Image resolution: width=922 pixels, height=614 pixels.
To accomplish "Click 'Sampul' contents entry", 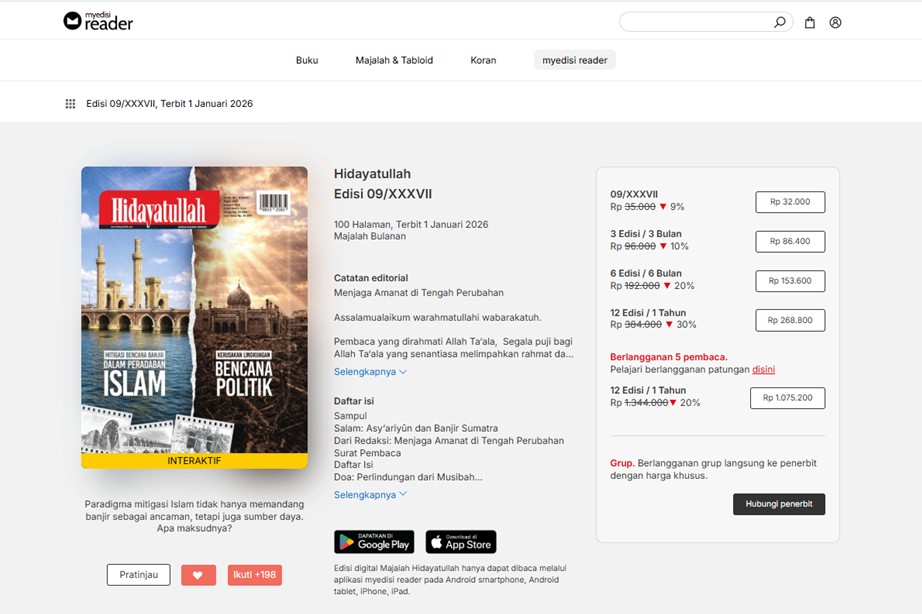I will click(350, 416).
